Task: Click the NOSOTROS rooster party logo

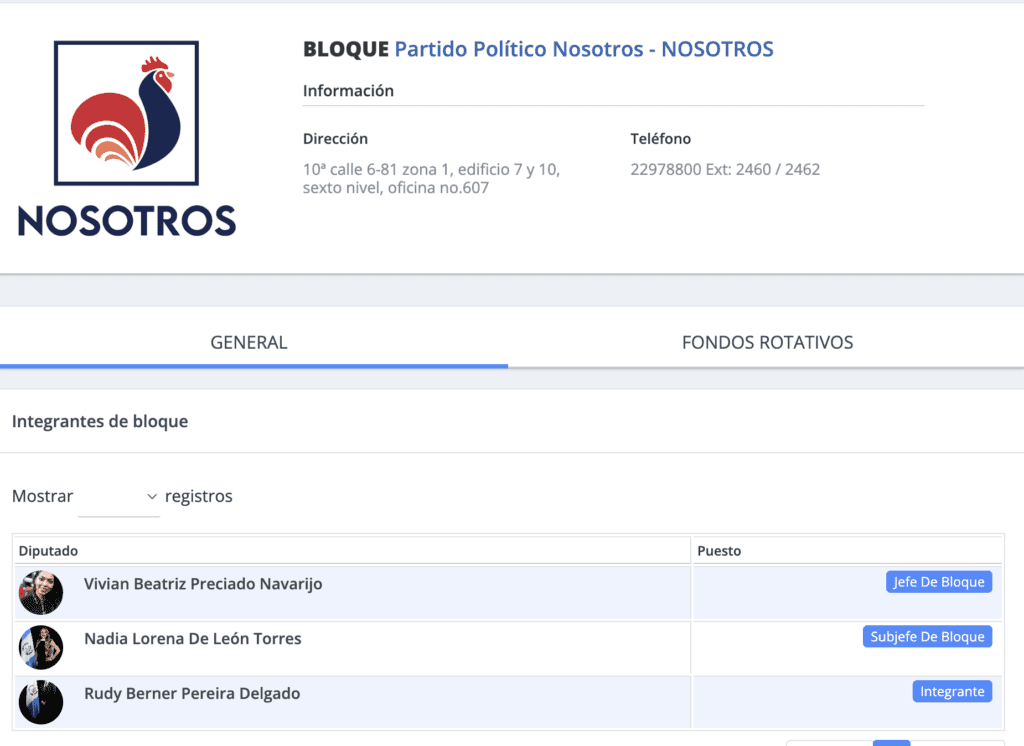Action: (127, 138)
